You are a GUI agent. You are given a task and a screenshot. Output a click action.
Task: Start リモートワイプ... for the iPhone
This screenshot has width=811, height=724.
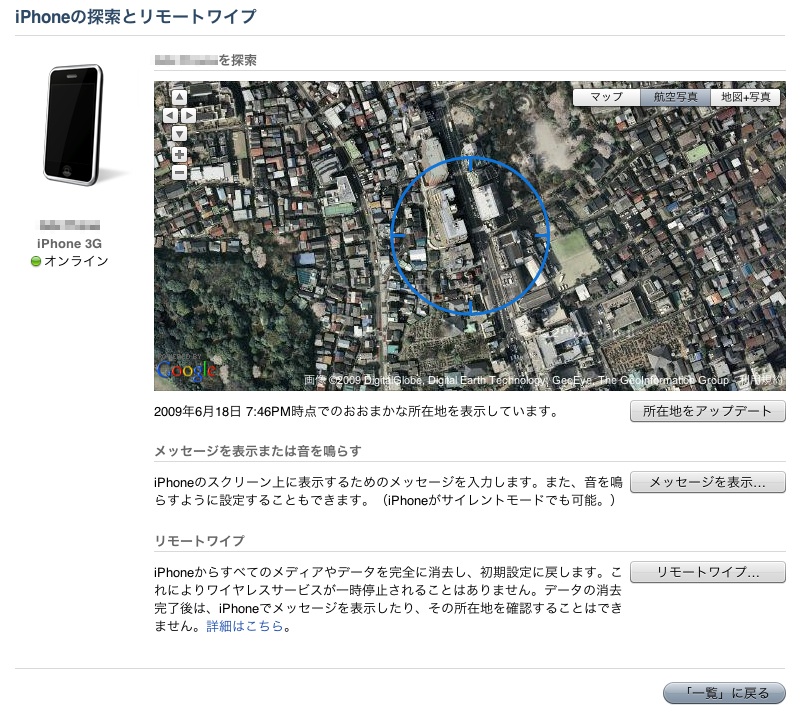[708, 572]
